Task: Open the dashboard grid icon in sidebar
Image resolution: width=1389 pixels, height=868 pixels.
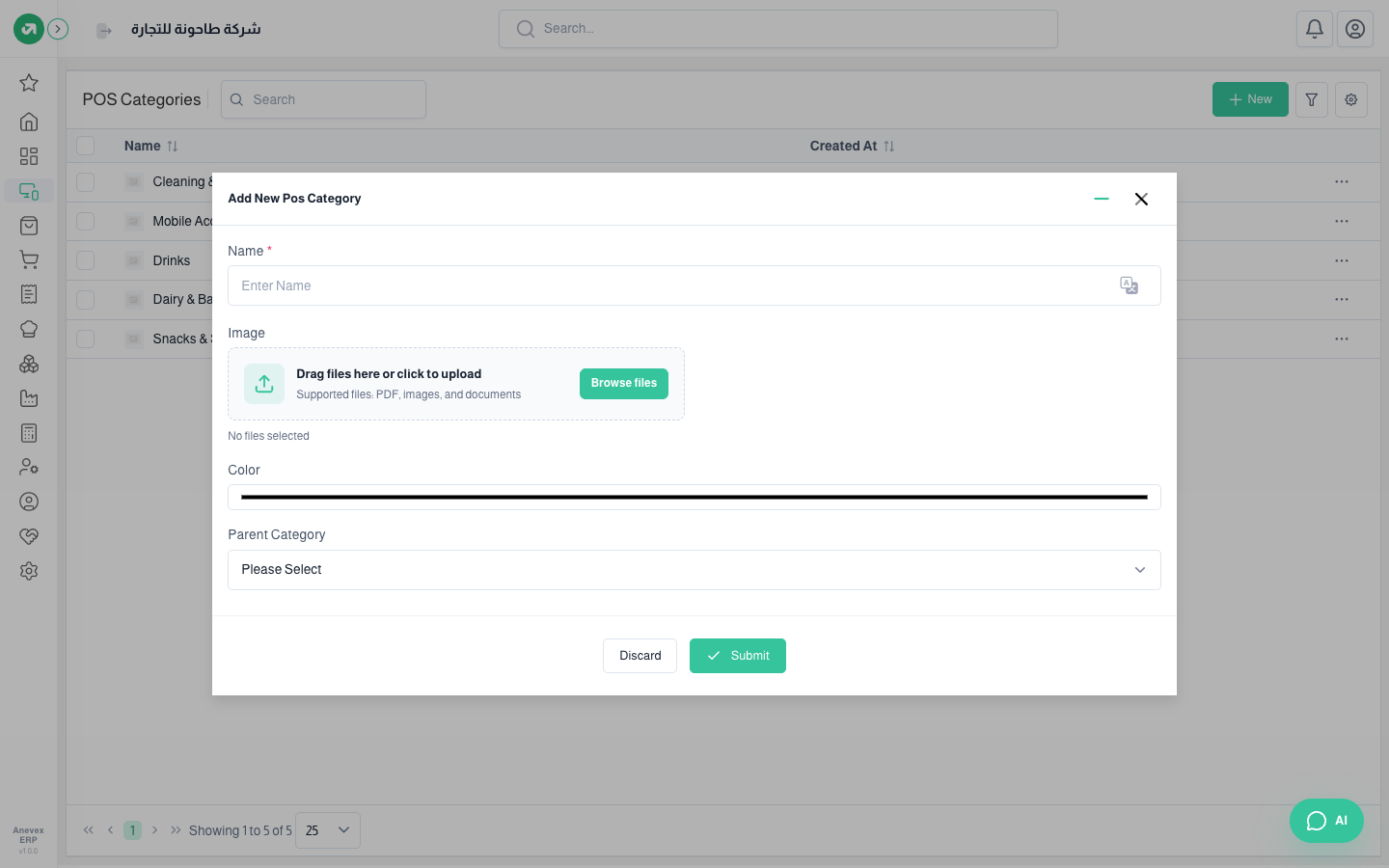Action: click(x=29, y=156)
